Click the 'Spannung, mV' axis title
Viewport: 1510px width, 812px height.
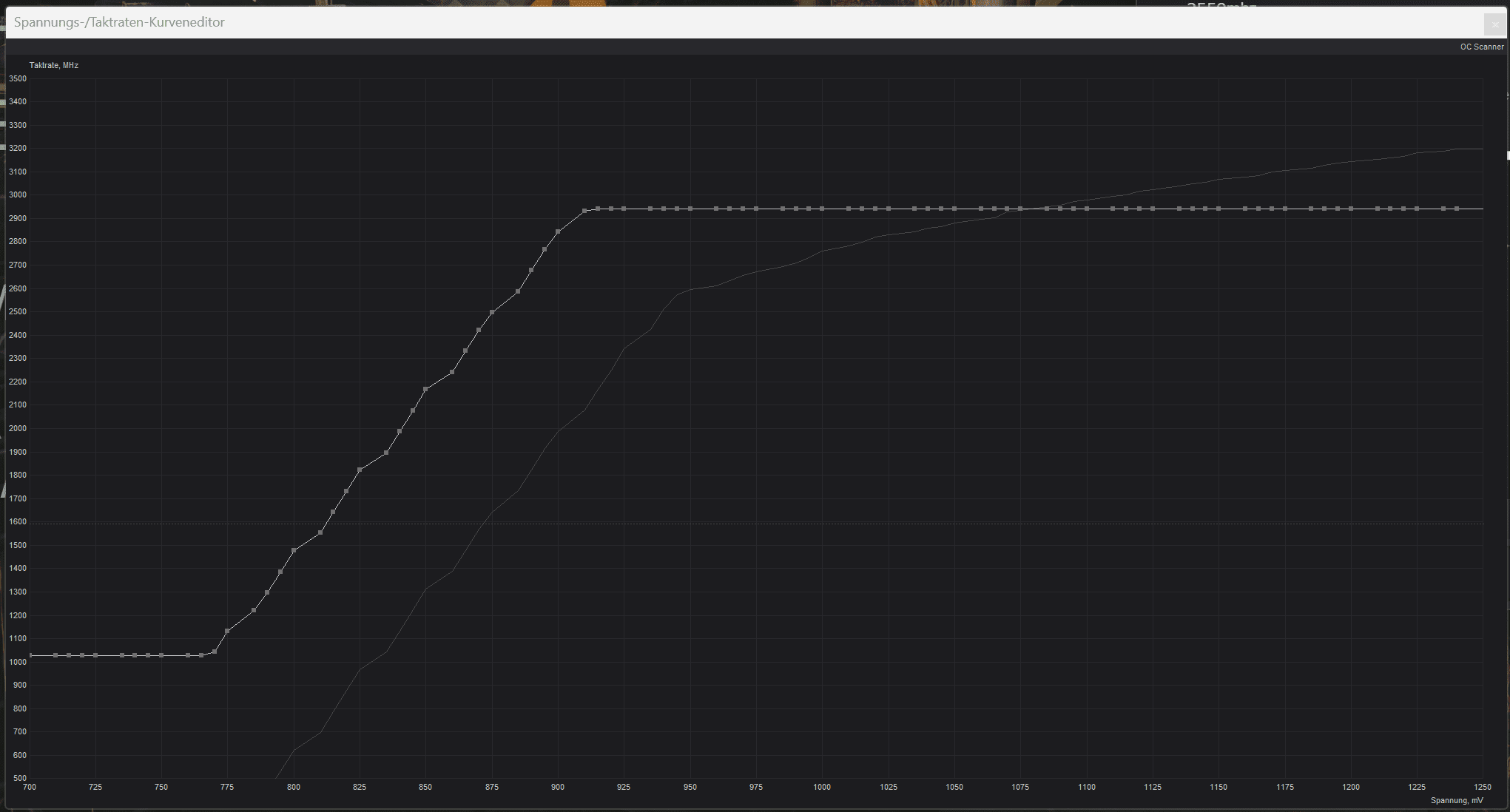click(x=1457, y=800)
